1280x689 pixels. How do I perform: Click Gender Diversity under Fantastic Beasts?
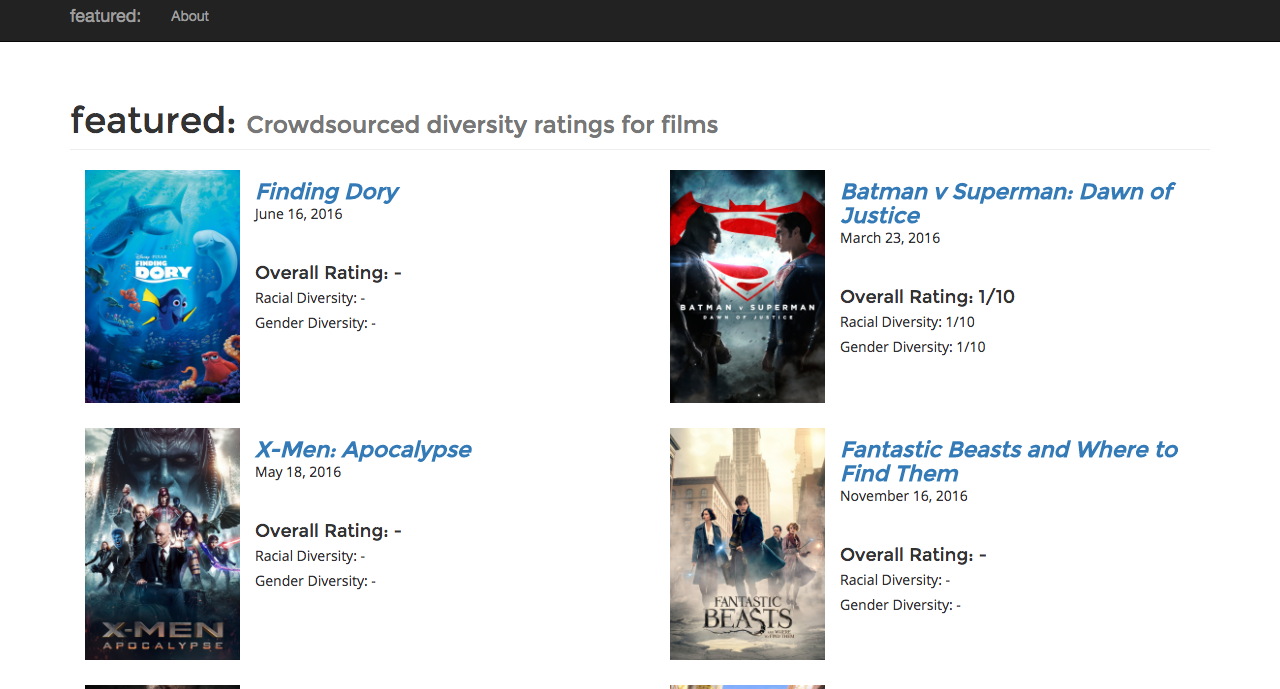(x=900, y=605)
